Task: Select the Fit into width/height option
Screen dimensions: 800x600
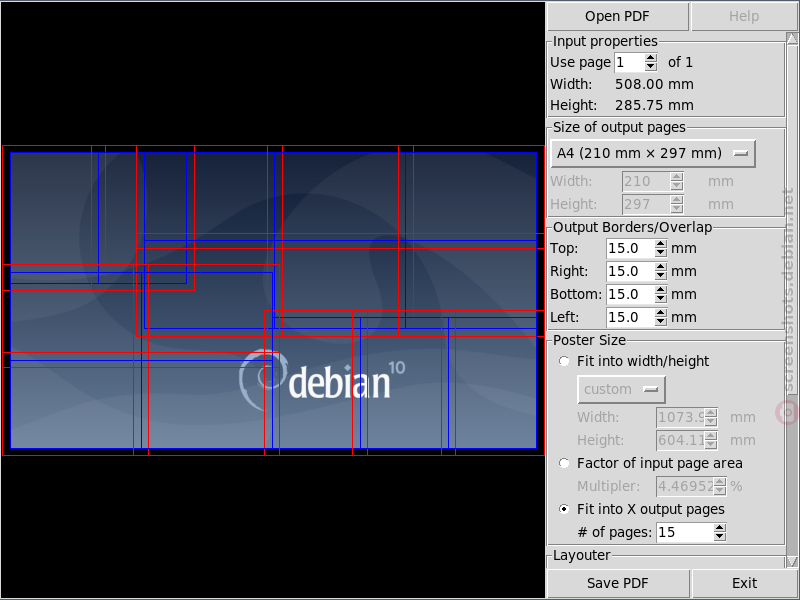Action: point(564,361)
